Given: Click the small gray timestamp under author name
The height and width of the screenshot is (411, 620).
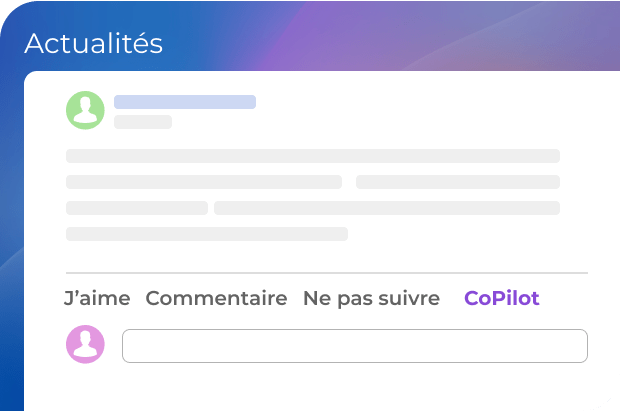Looking at the screenshot, I should pos(143,122).
